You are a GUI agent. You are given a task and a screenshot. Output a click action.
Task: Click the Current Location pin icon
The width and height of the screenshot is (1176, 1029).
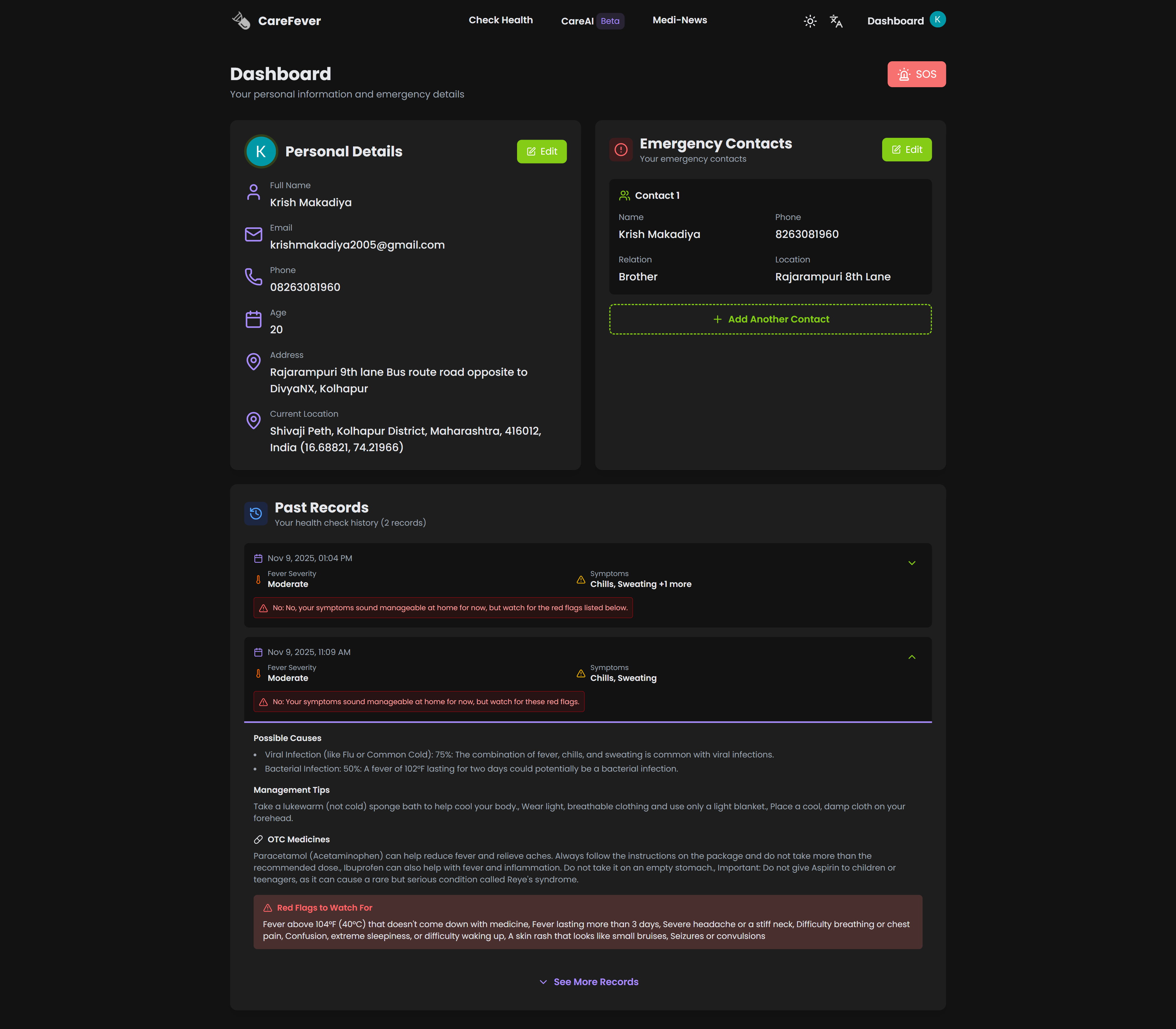253,420
